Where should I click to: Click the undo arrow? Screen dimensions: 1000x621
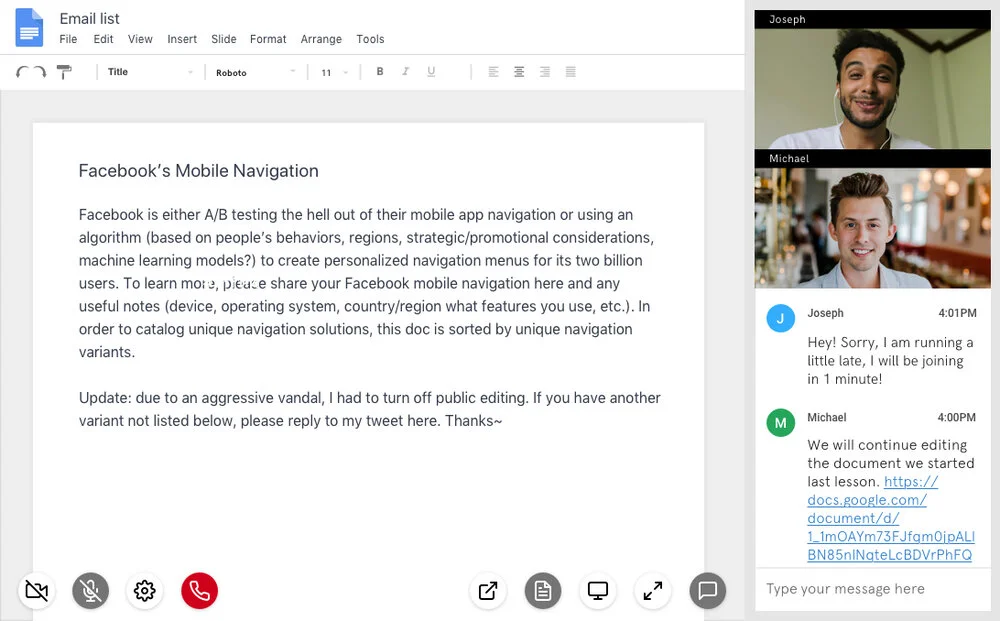22,72
